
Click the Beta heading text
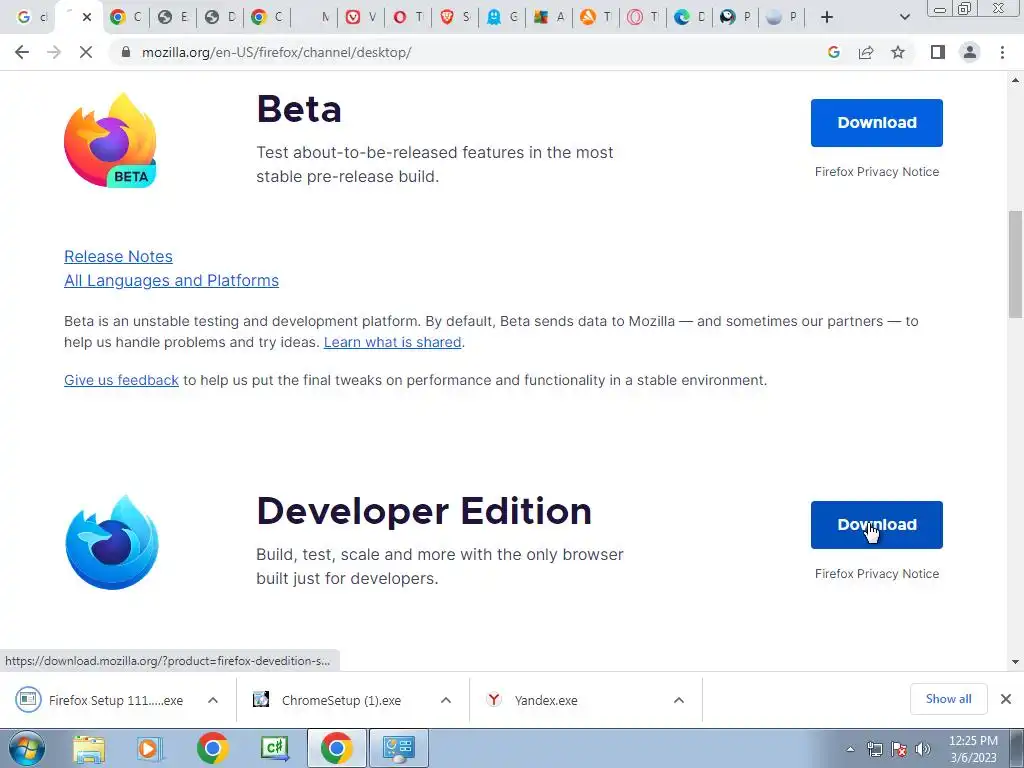299,109
